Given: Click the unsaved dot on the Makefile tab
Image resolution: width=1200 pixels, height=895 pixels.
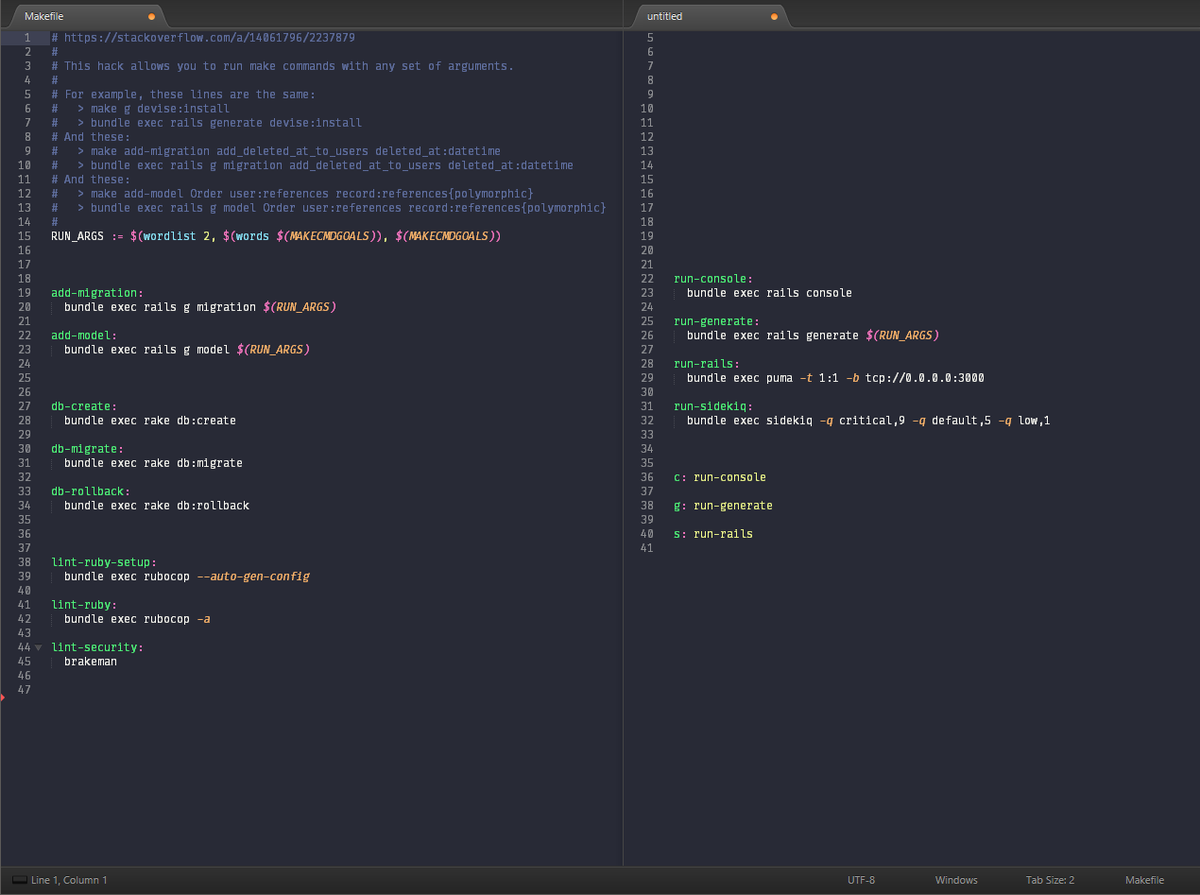Looking at the screenshot, I should pyautogui.click(x=151, y=17).
